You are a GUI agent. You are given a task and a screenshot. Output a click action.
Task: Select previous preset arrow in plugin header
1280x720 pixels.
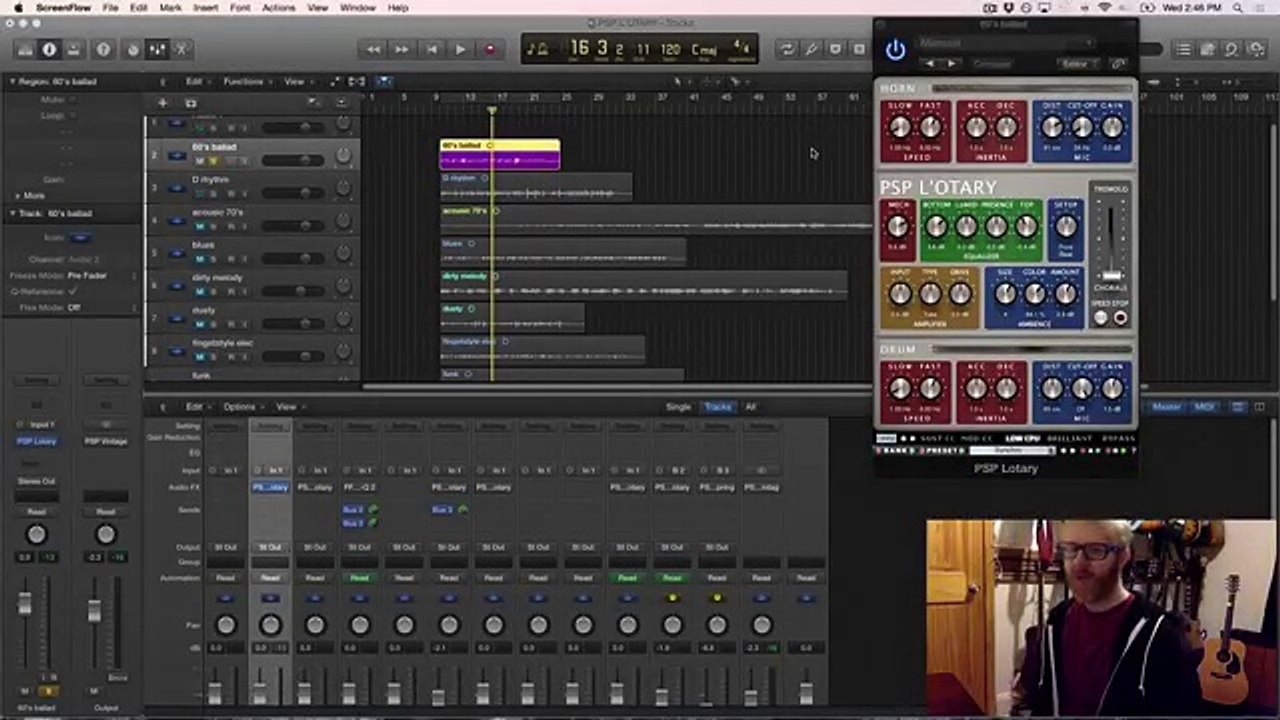coord(930,64)
